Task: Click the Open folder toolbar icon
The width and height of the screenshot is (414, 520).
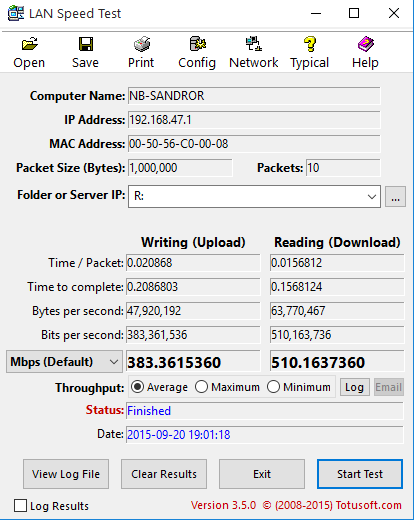Action: click(x=29, y=44)
